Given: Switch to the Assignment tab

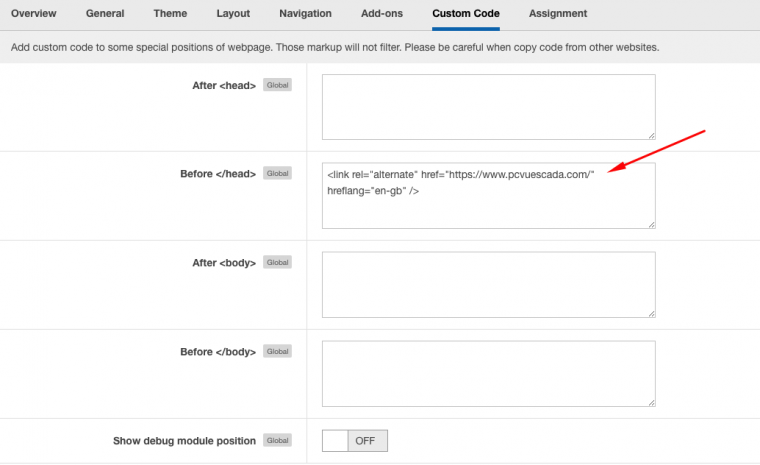Looking at the screenshot, I should coord(558,14).
